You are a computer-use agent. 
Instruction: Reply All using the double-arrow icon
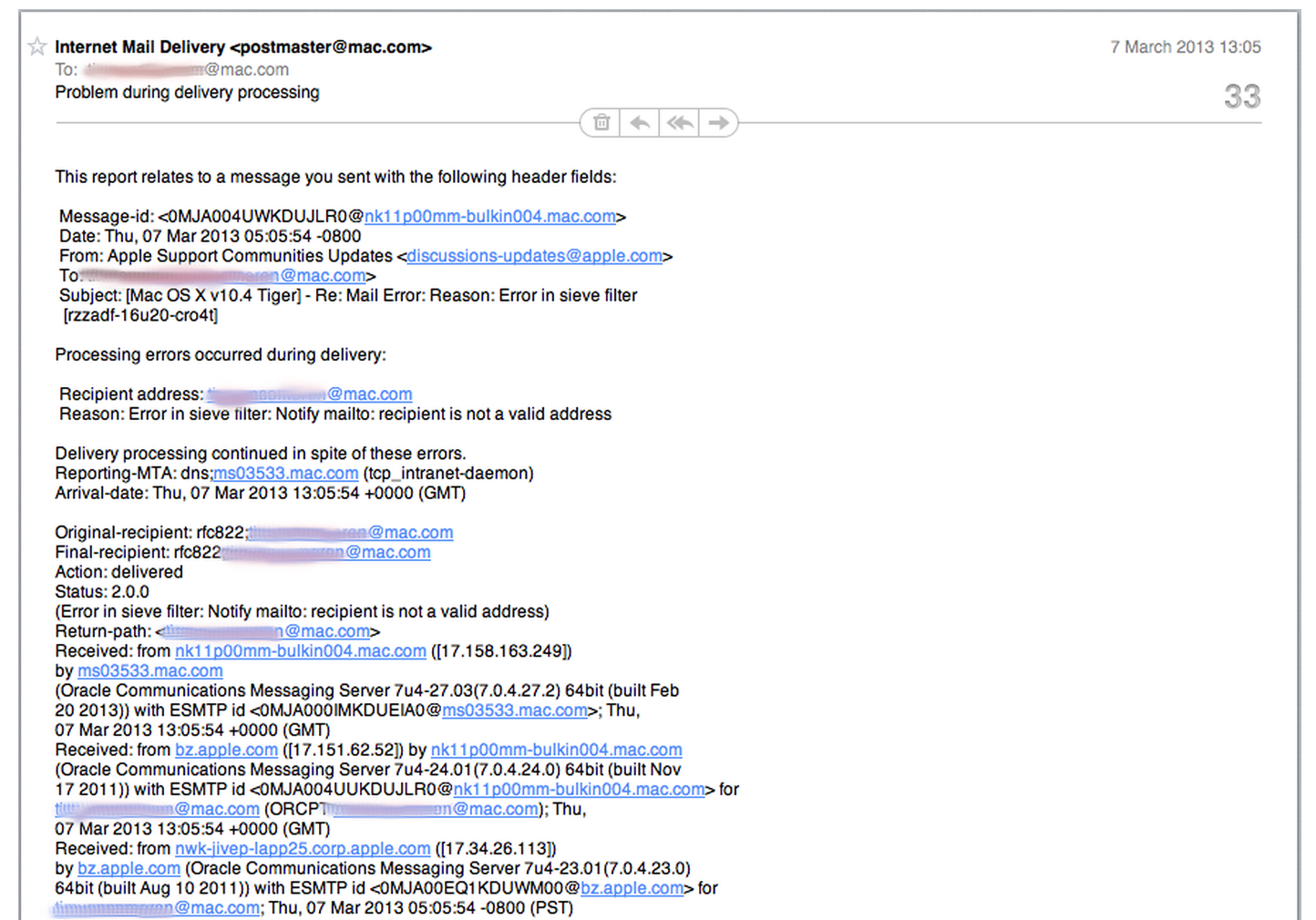click(x=679, y=121)
